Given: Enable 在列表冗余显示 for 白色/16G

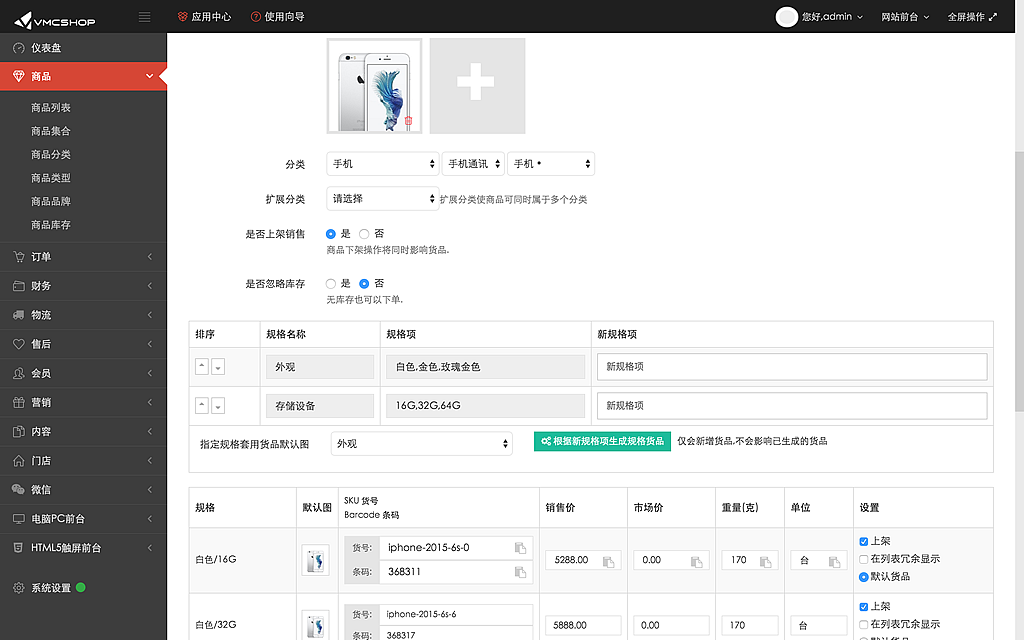Looking at the screenshot, I should pyautogui.click(x=864, y=559).
